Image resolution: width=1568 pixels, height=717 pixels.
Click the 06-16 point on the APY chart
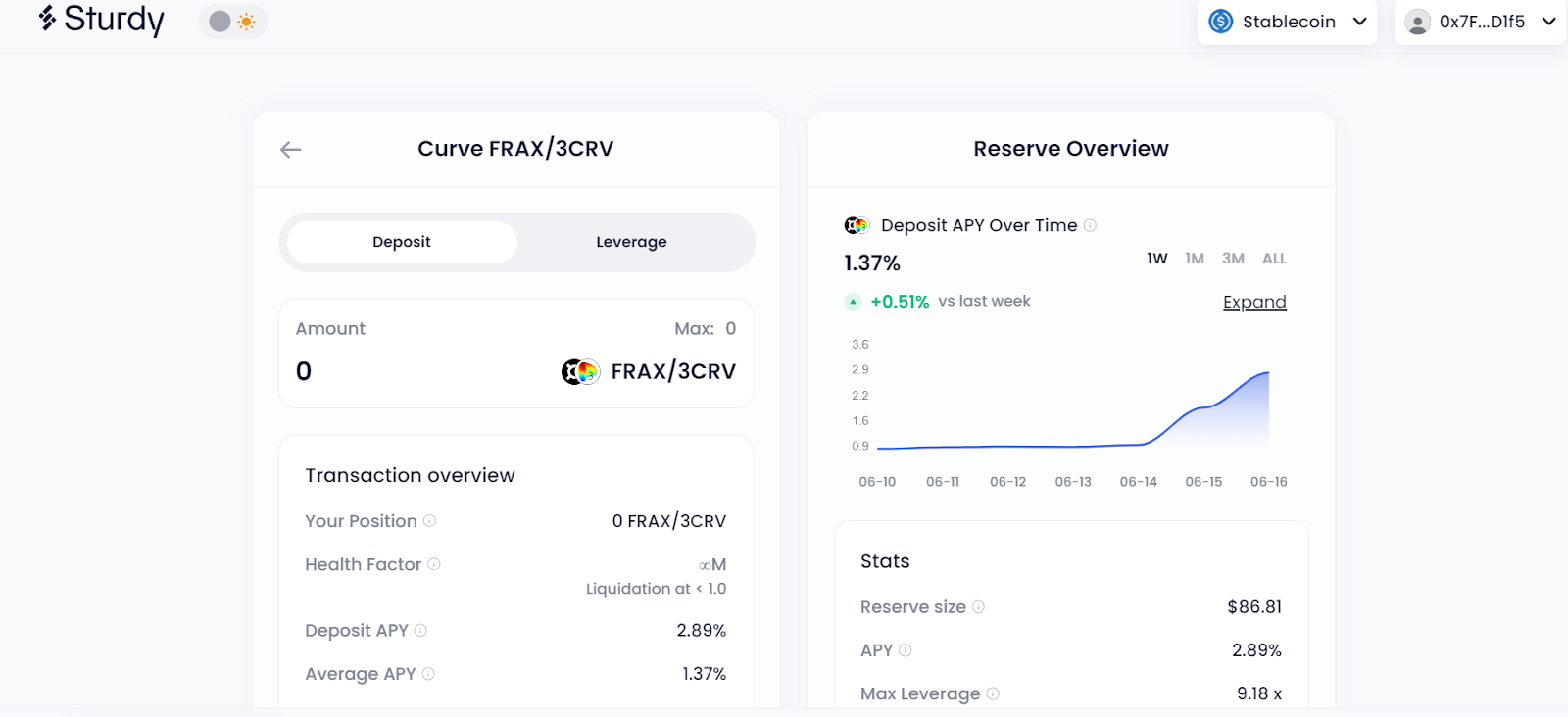point(1268,372)
